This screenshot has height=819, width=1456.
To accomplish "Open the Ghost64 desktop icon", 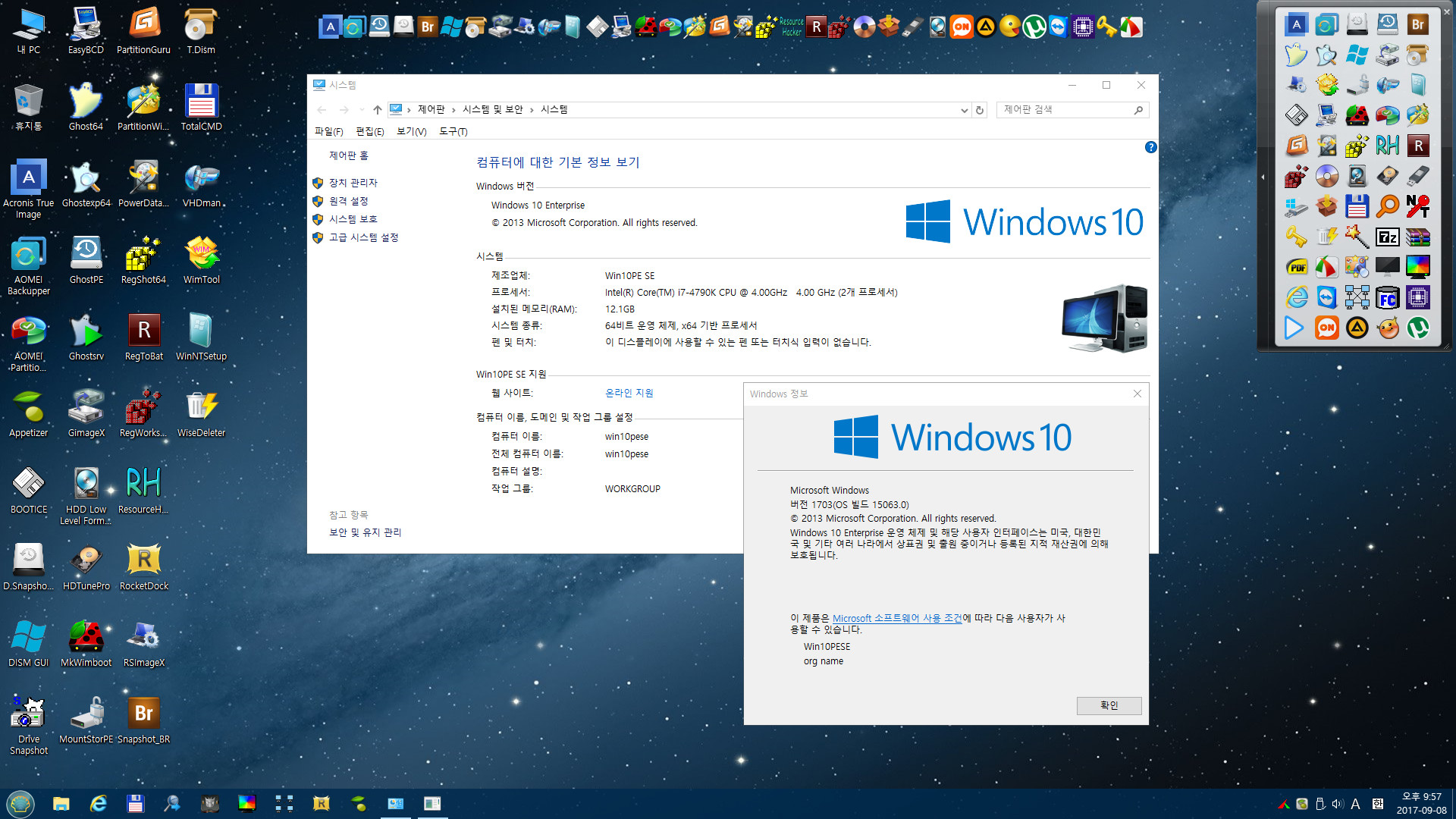I will [86, 107].
